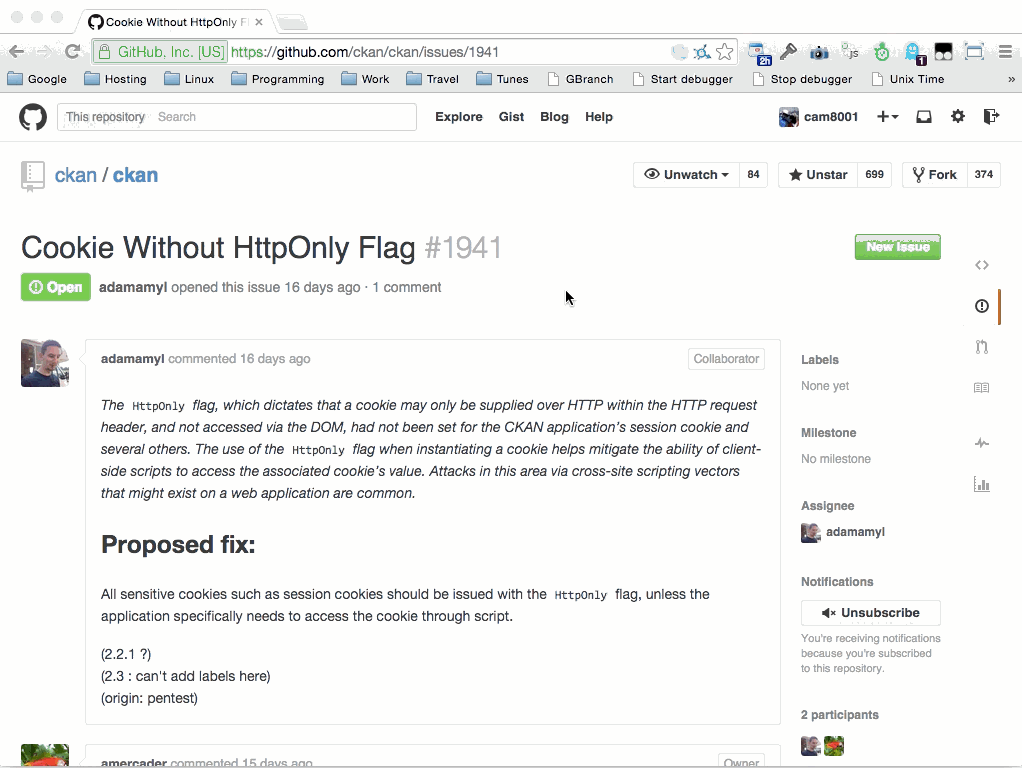Close the Cookie Without HttpOnly tab
Screen dimensions: 1022x768
pos(259,22)
